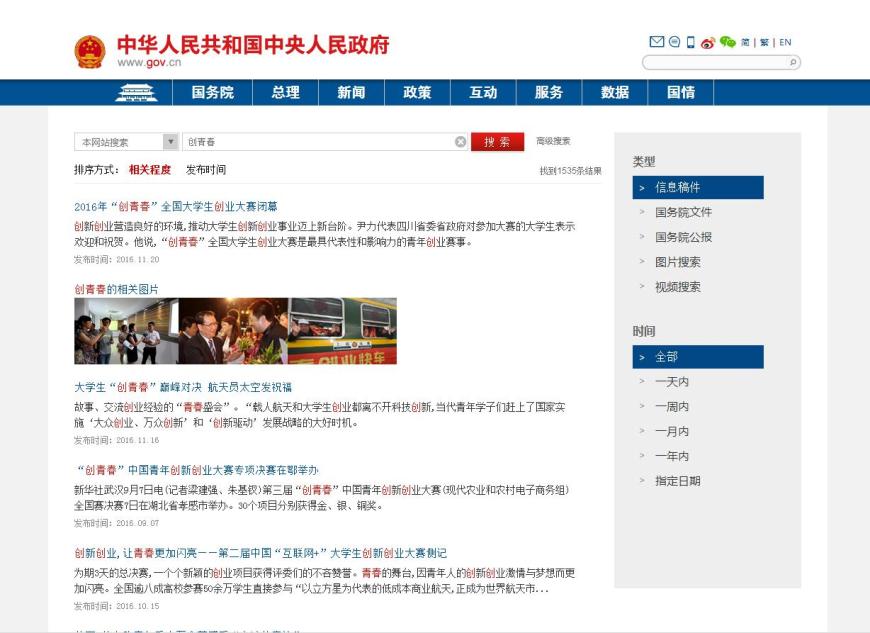Switch to traditional Chinese 繁
Screen dimensions: 870x633
point(763,42)
